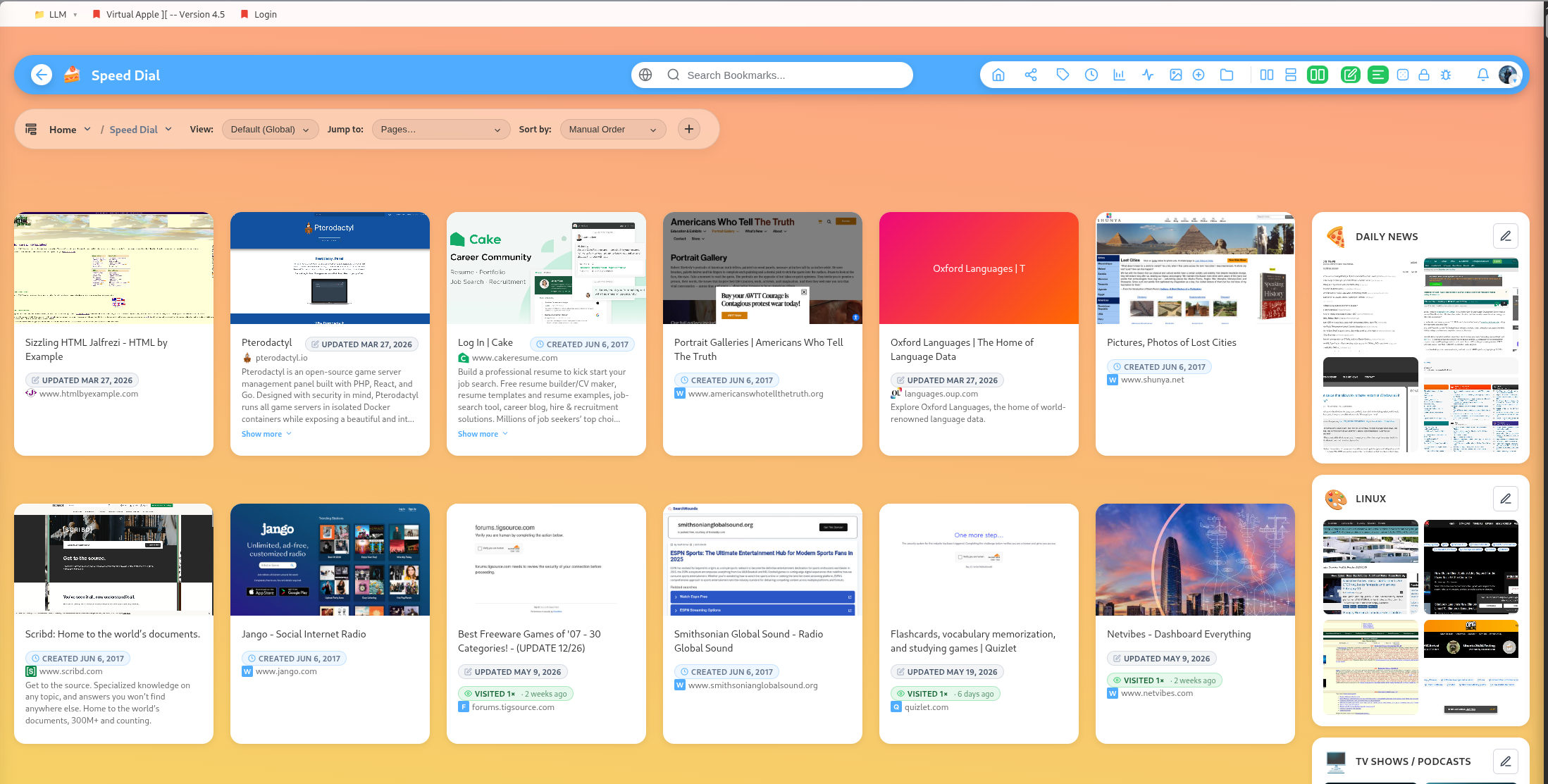The width and height of the screenshot is (1548, 784).
Task: Toggle the green edit mode button
Action: pyautogui.click(x=1351, y=75)
